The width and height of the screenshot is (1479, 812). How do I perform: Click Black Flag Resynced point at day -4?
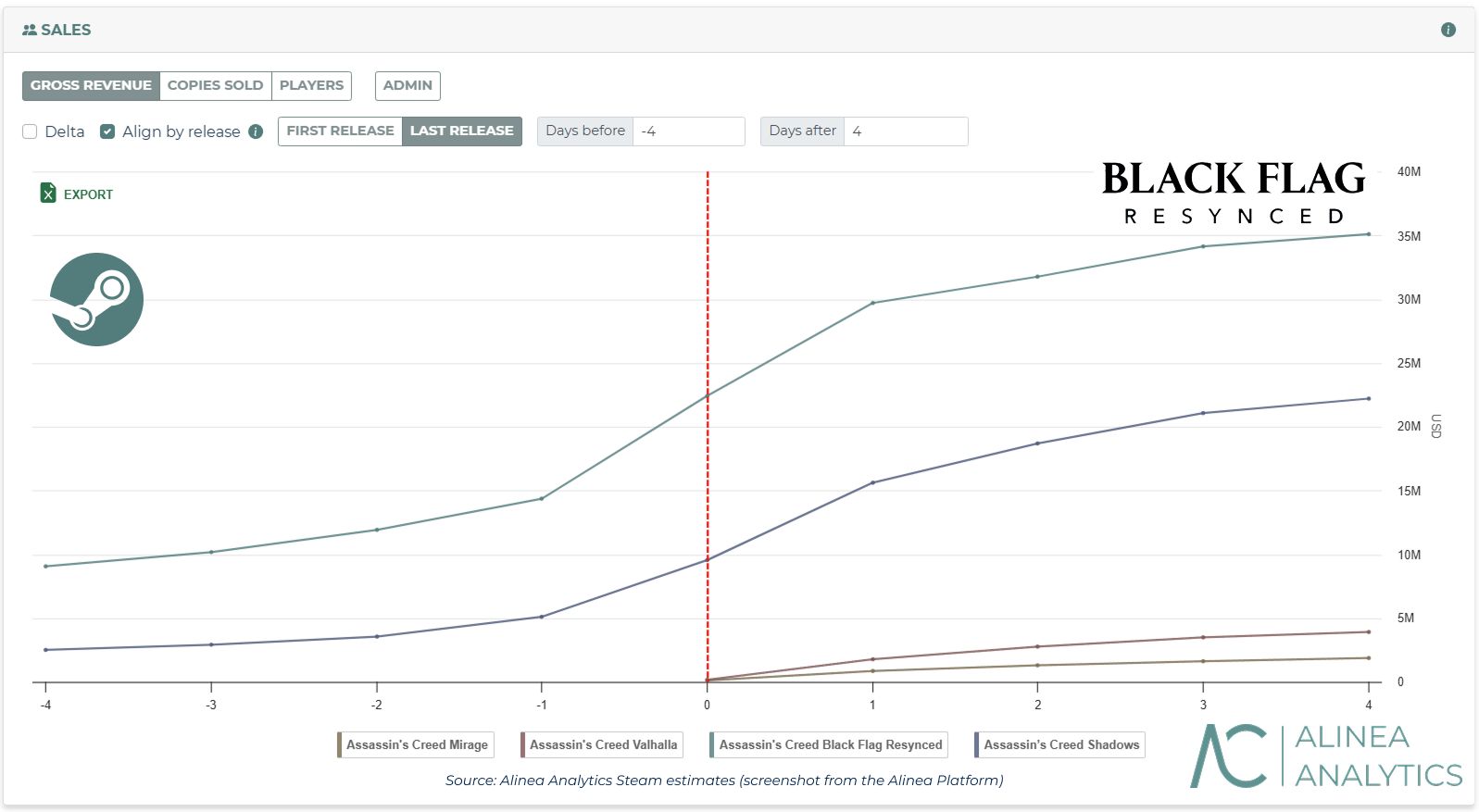coord(46,566)
